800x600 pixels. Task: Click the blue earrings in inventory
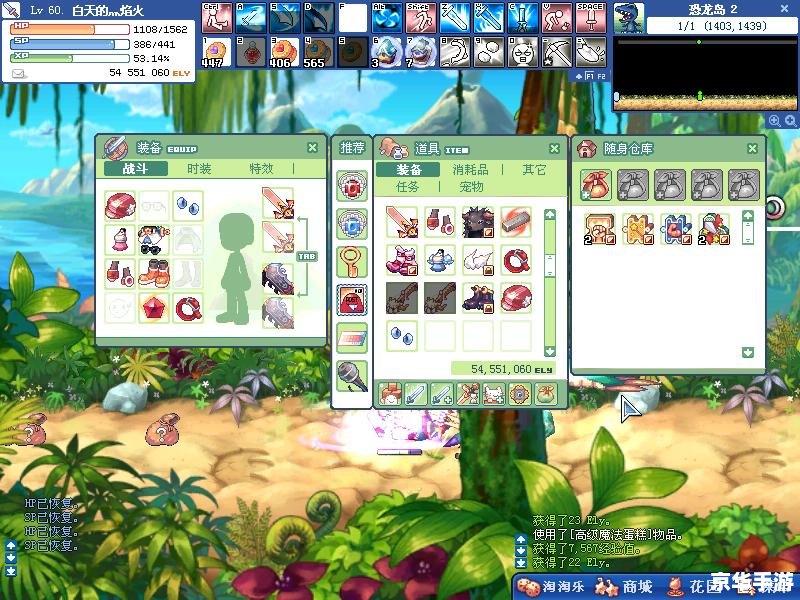[402, 336]
